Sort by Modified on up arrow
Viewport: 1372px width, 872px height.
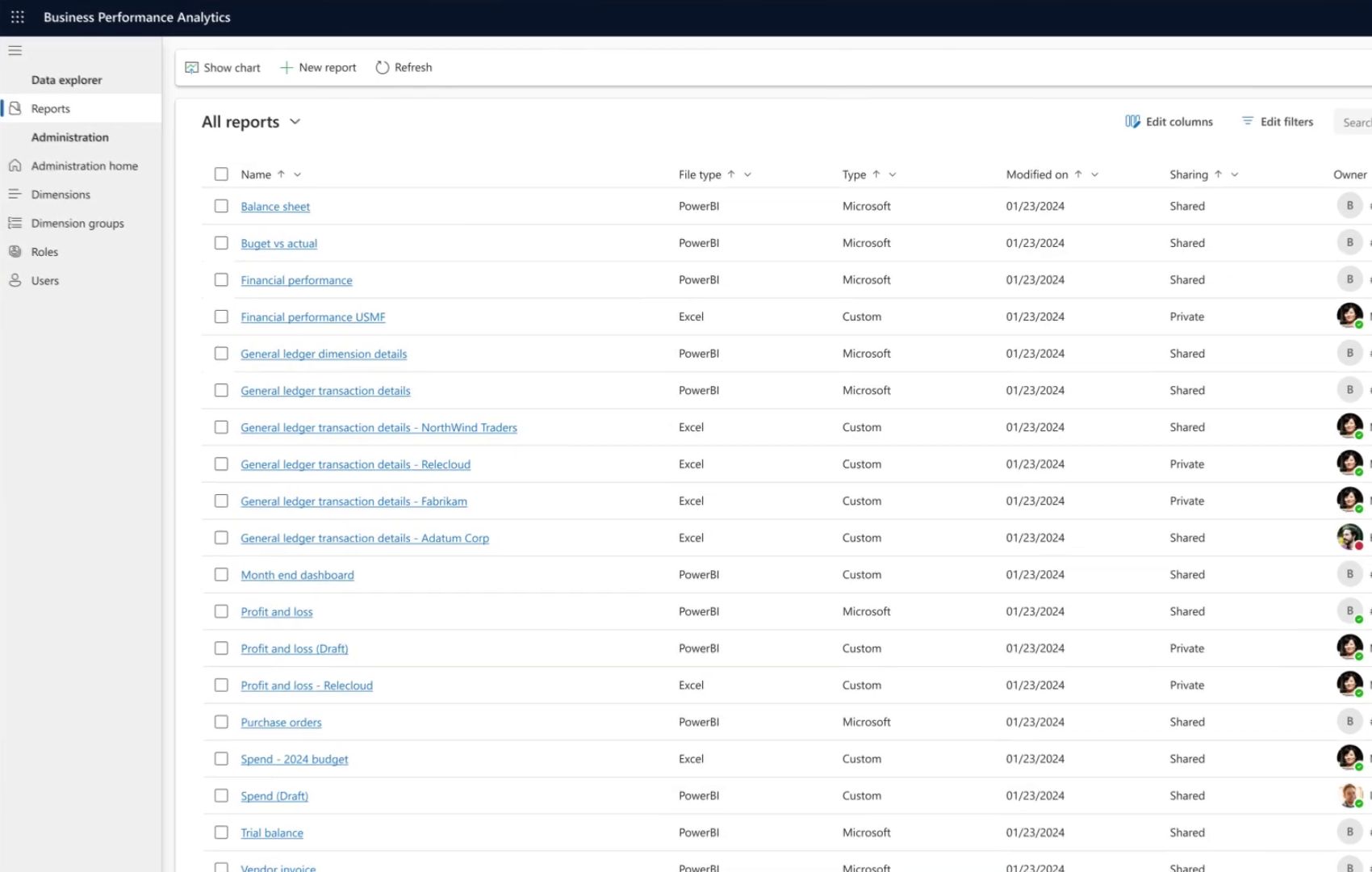point(1078,174)
